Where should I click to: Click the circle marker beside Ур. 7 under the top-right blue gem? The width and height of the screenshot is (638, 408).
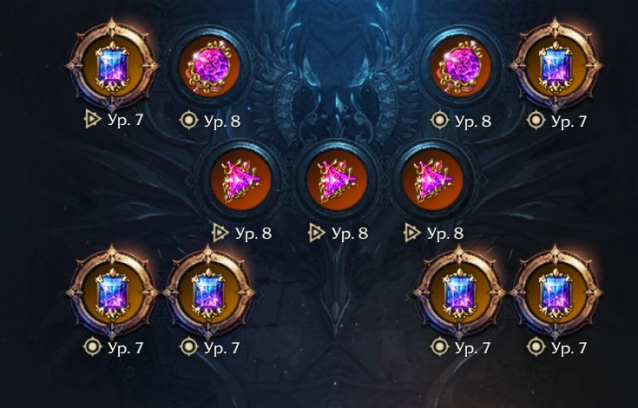pos(536,120)
